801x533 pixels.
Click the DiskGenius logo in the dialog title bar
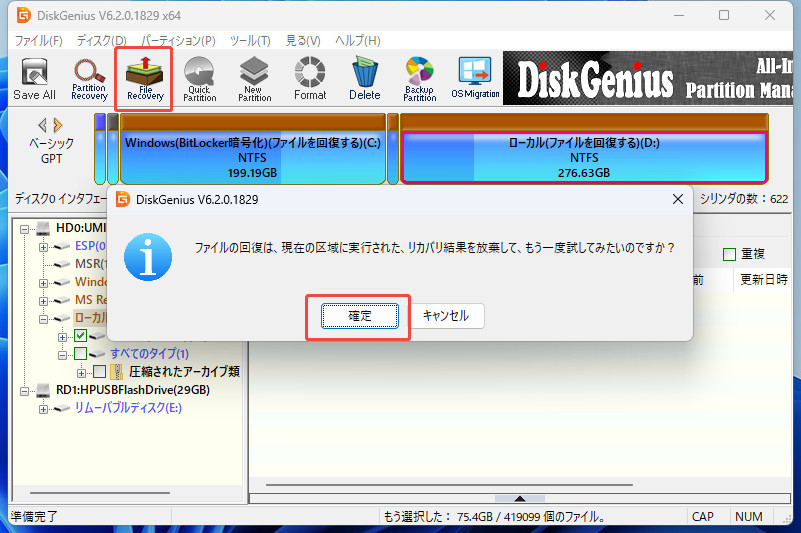pos(123,199)
